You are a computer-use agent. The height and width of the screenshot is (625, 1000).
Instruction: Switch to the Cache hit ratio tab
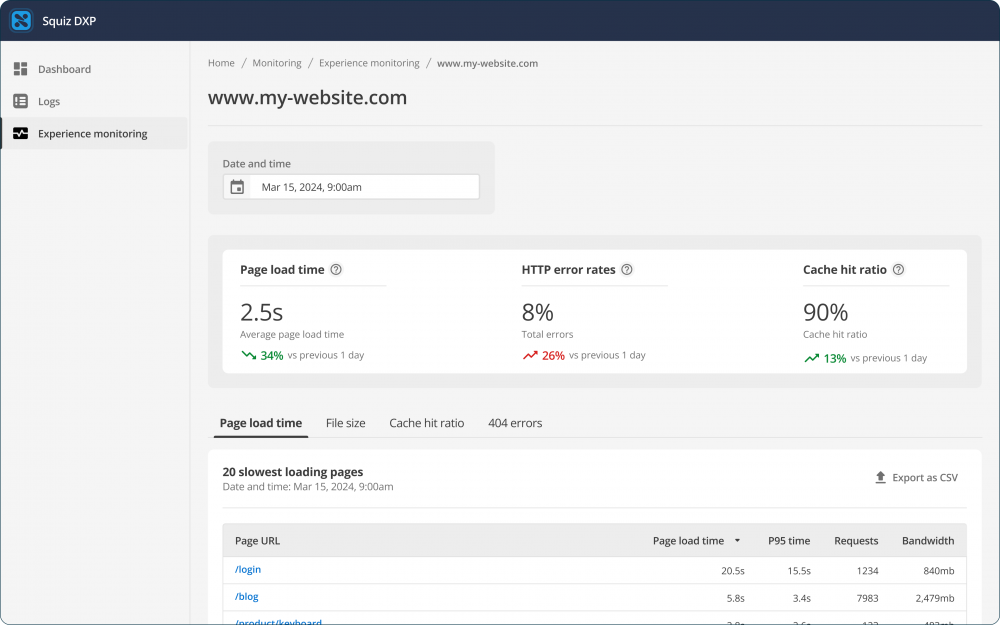click(x=427, y=423)
